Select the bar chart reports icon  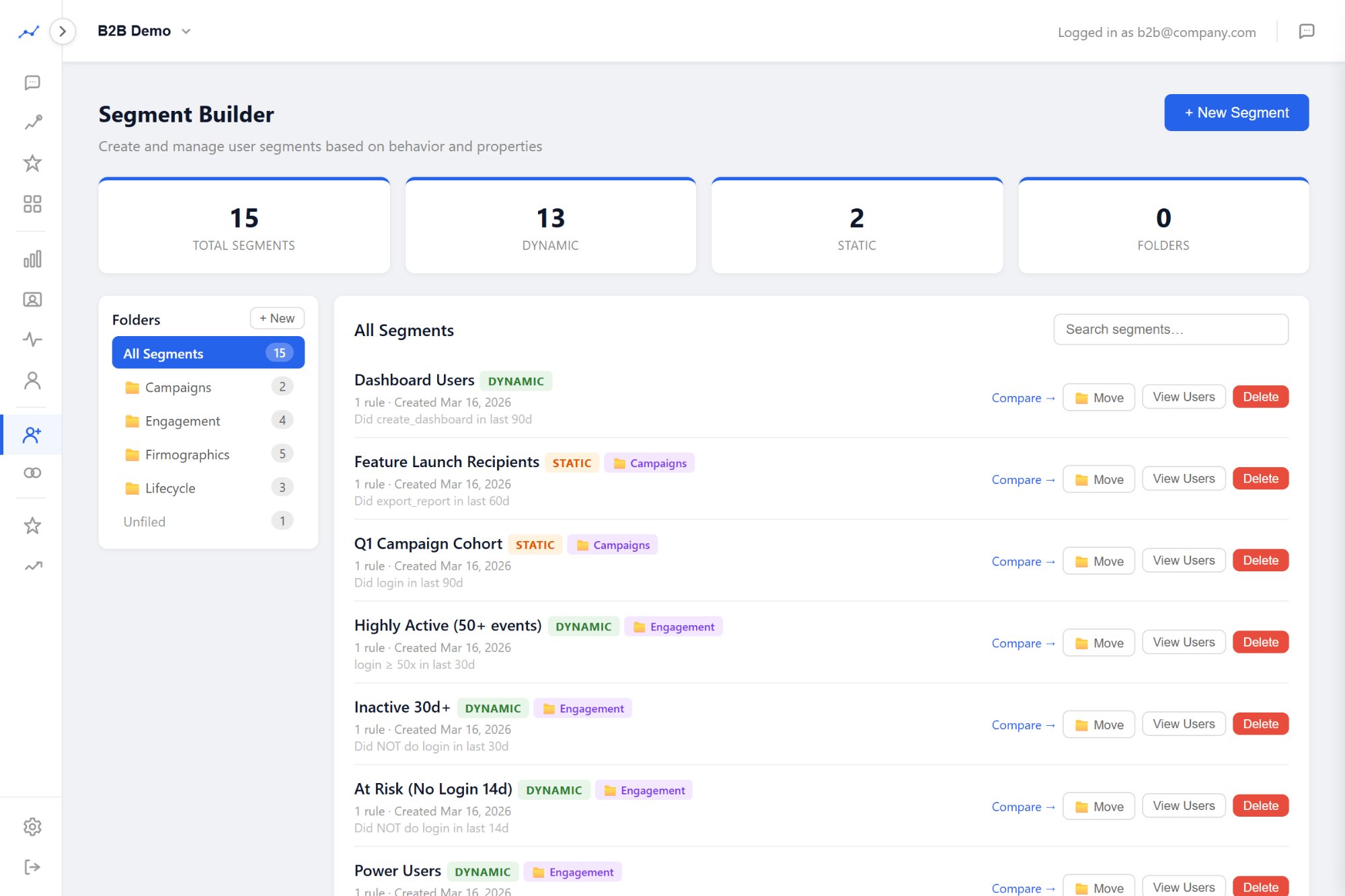point(32,258)
